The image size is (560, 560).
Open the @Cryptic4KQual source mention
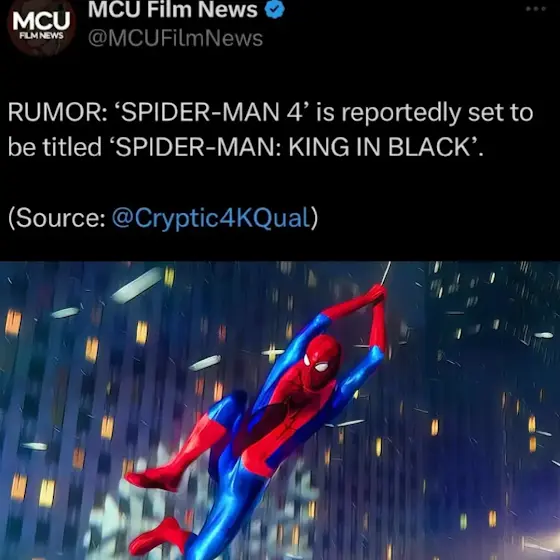[211, 218]
